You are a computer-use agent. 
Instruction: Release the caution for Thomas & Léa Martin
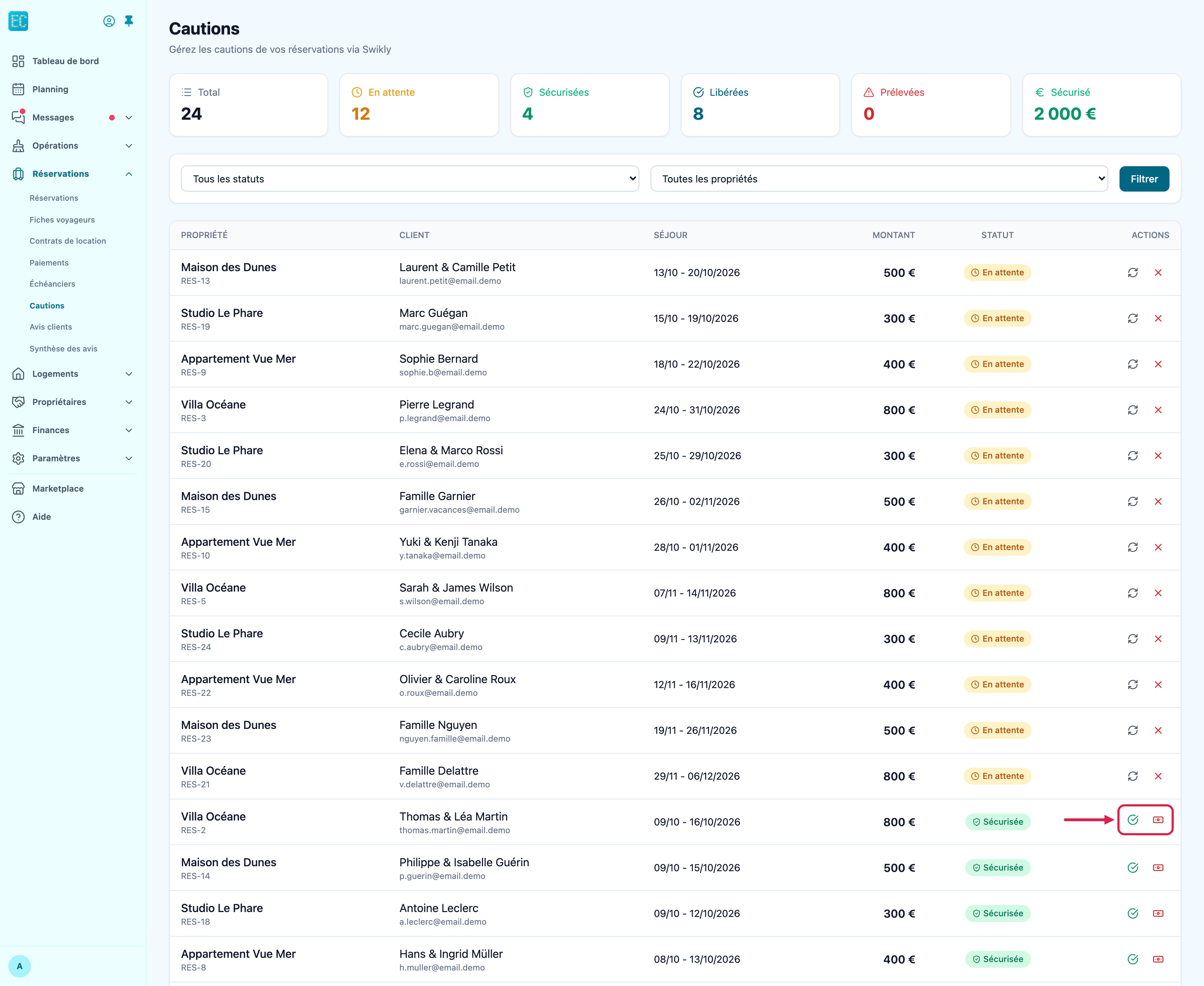pos(1133,819)
